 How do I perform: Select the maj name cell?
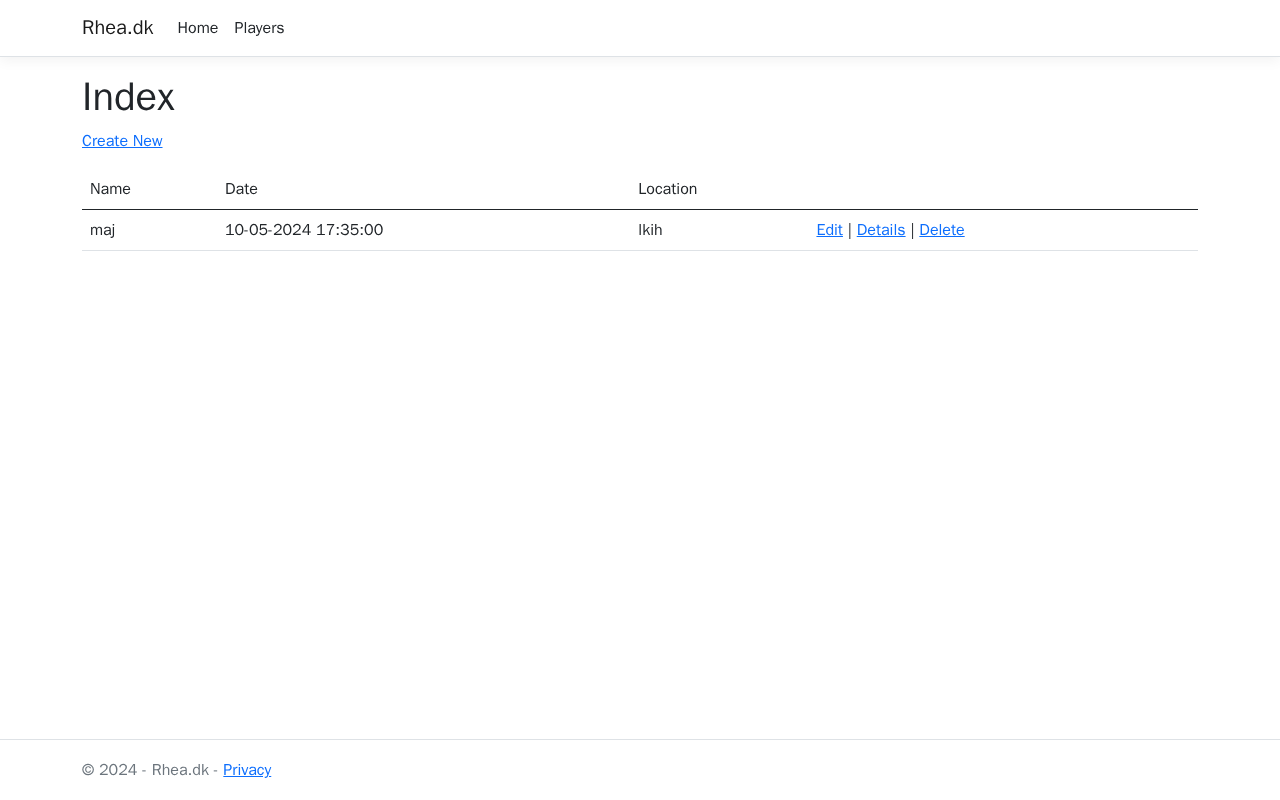[102, 230]
